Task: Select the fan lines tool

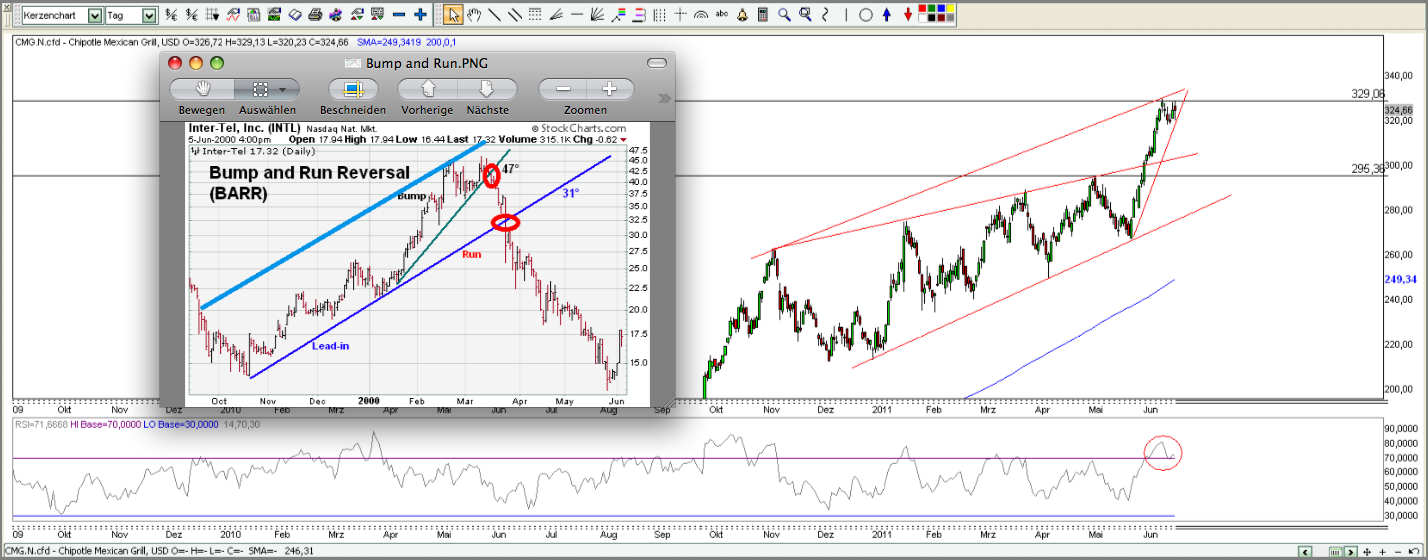Action: [597, 15]
